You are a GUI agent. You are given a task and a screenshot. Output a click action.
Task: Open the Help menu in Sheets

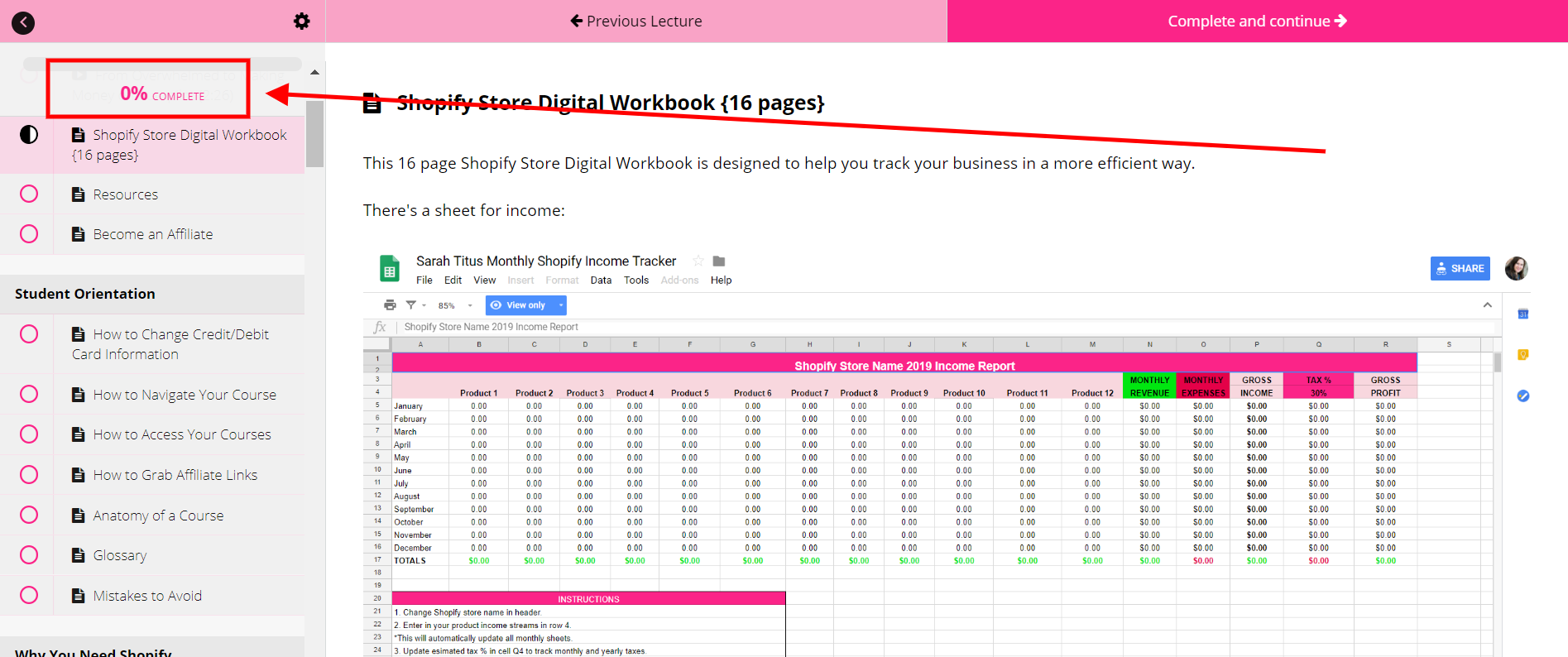tap(722, 281)
